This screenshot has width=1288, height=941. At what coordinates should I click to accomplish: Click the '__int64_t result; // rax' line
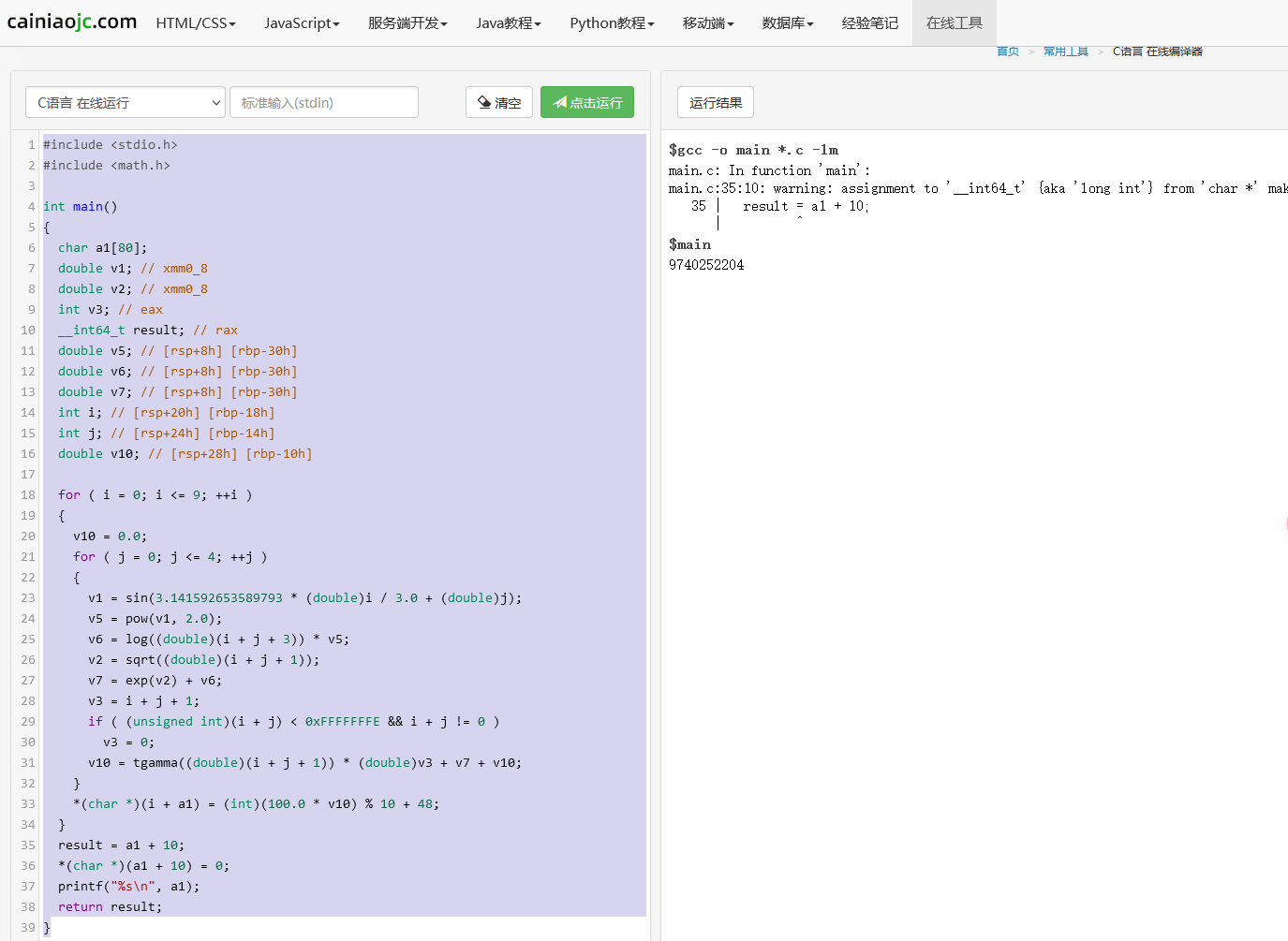click(148, 330)
